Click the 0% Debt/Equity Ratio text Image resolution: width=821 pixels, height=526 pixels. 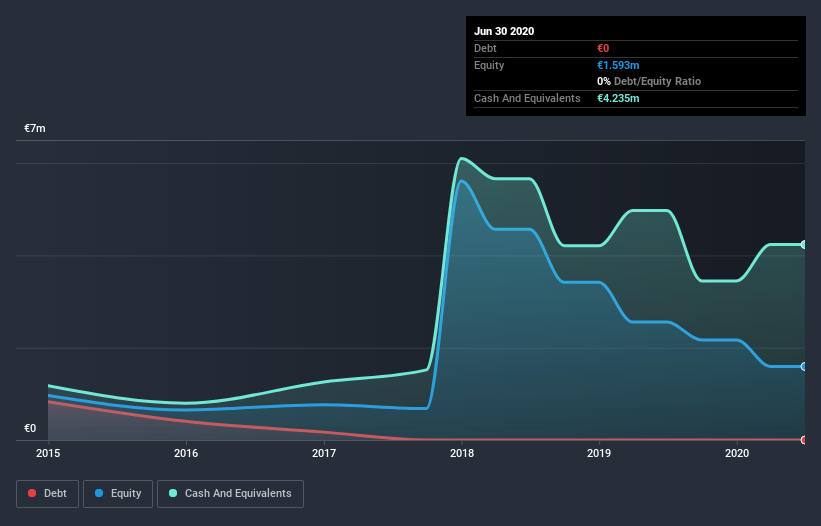649,81
